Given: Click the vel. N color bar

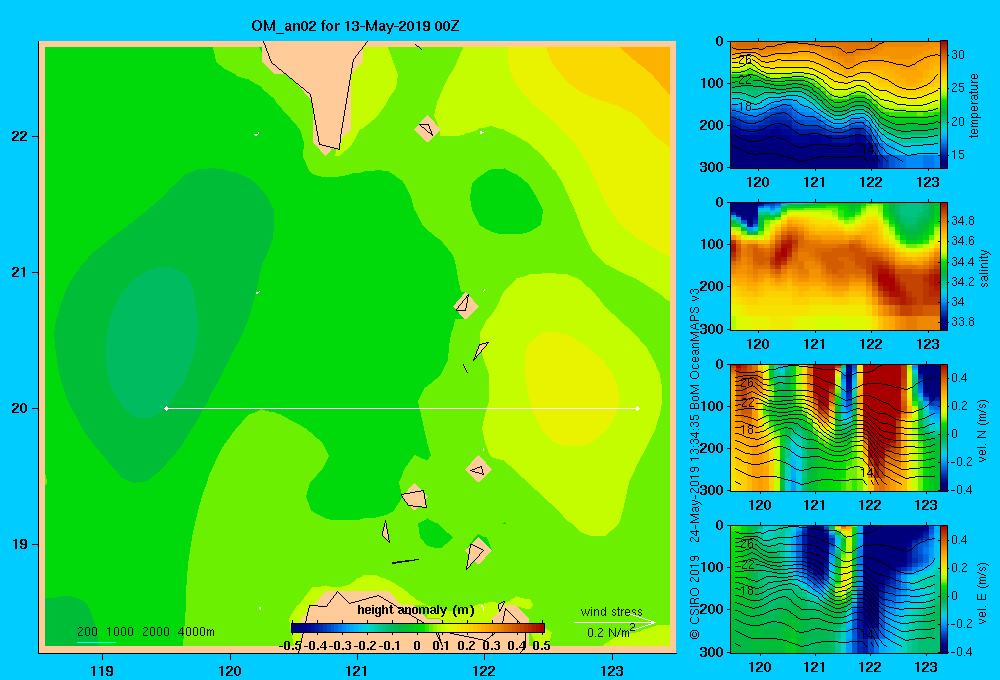Looking at the screenshot, I should pos(944,427).
